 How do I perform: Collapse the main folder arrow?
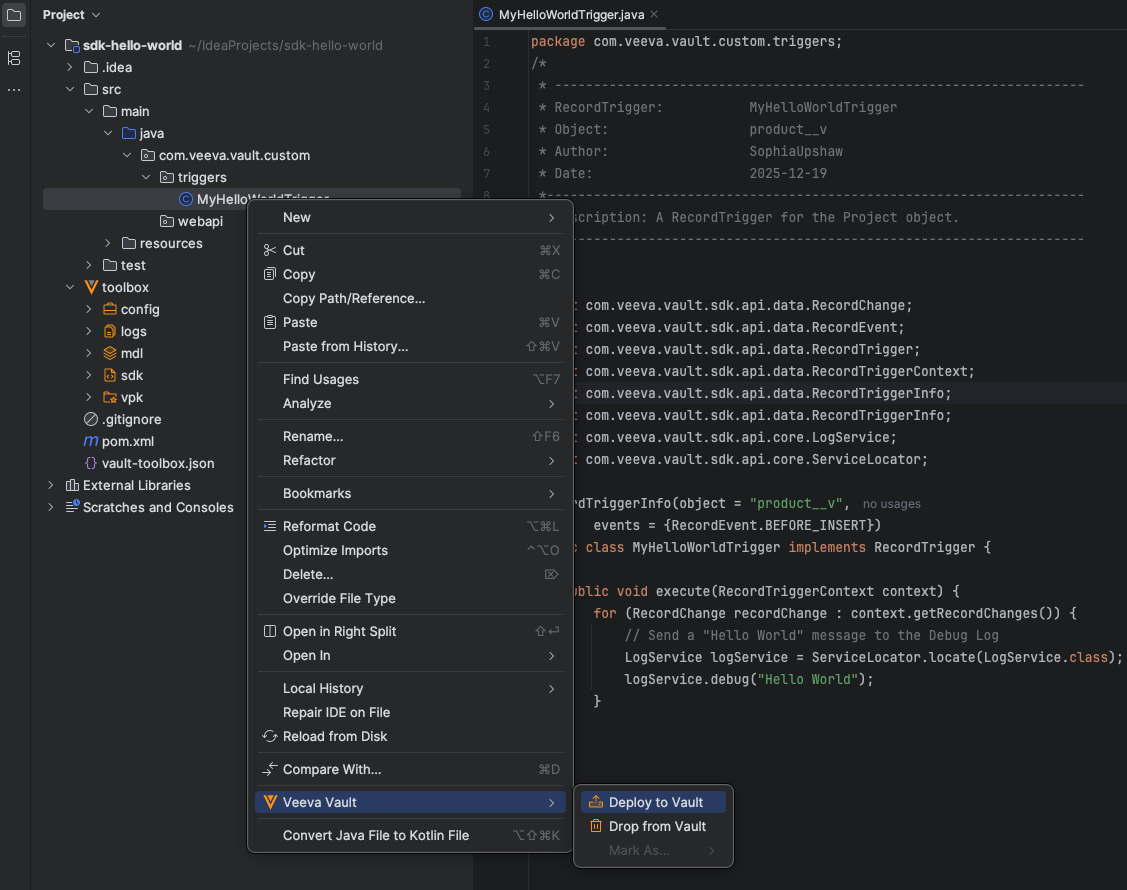[x=88, y=111]
